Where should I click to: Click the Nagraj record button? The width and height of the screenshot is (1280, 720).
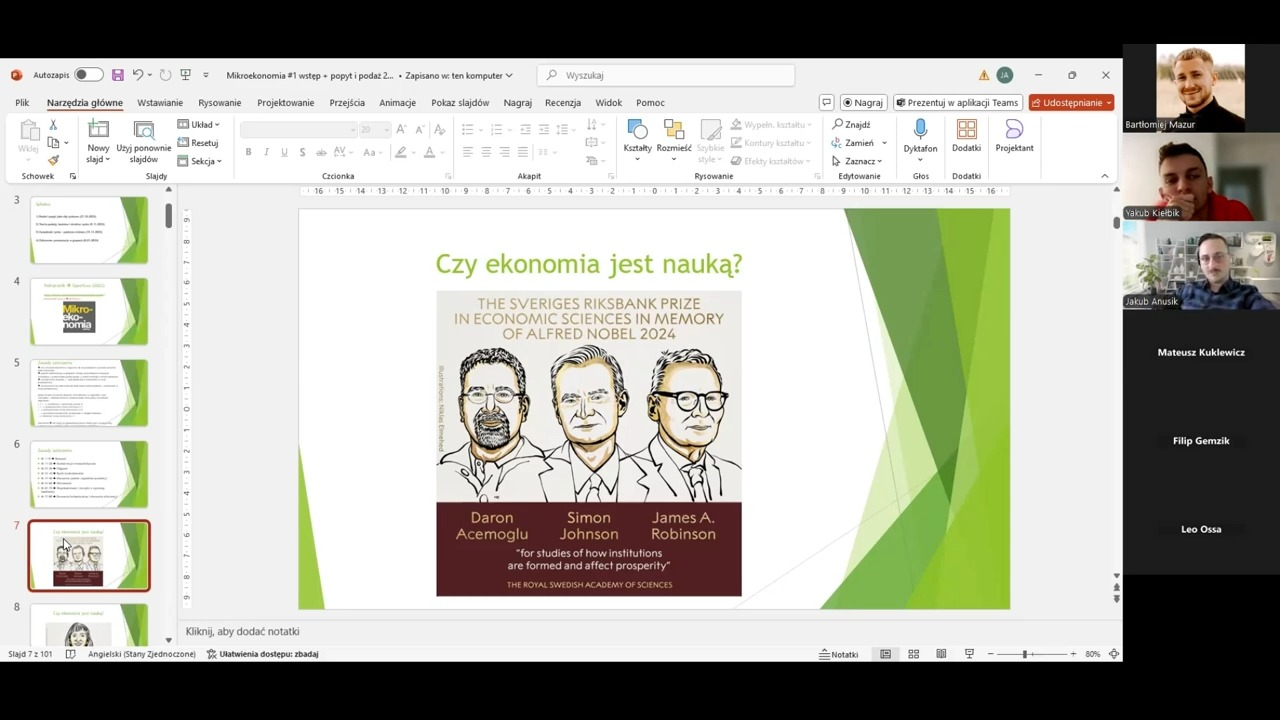tap(863, 102)
